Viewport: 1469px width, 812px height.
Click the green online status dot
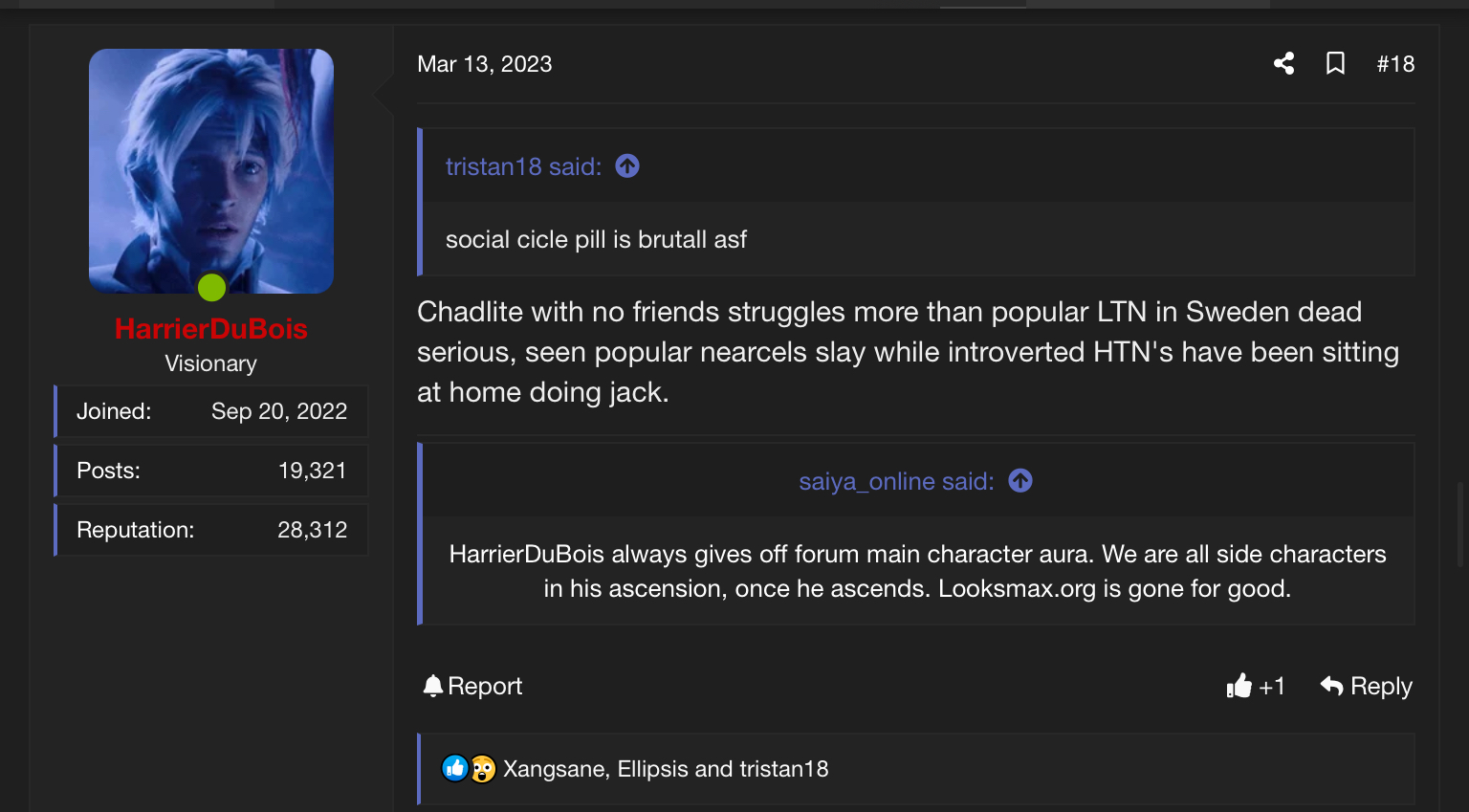tap(211, 287)
